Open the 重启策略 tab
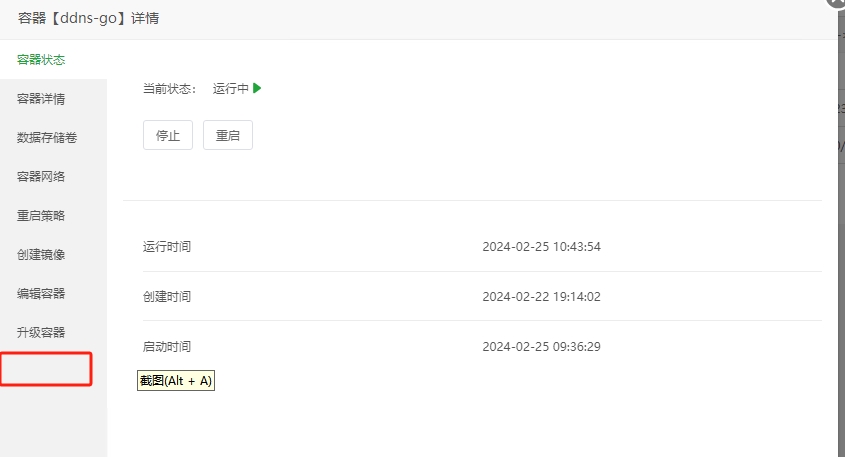Viewport: 845px width, 457px height. point(41,216)
